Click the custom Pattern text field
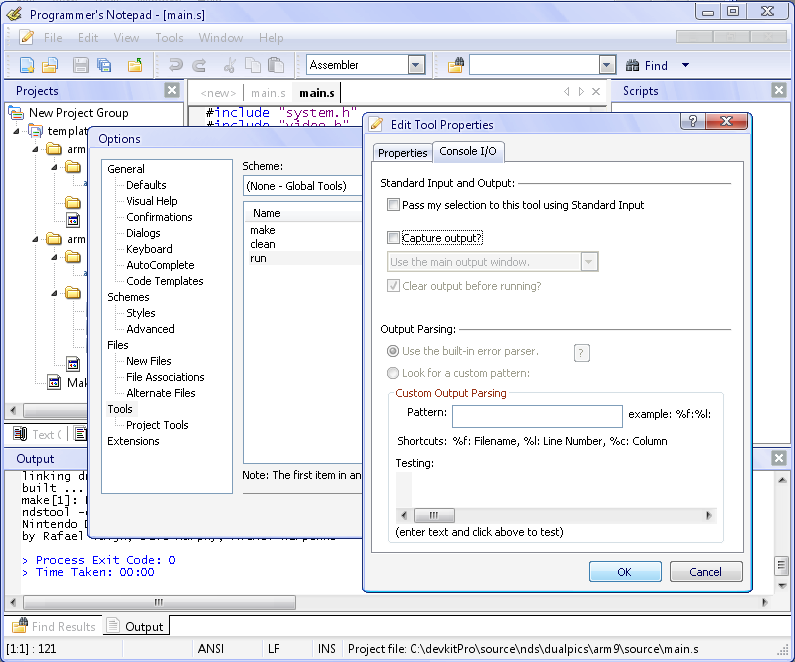This screenshot has height=662, width=795. click(537, 416)
